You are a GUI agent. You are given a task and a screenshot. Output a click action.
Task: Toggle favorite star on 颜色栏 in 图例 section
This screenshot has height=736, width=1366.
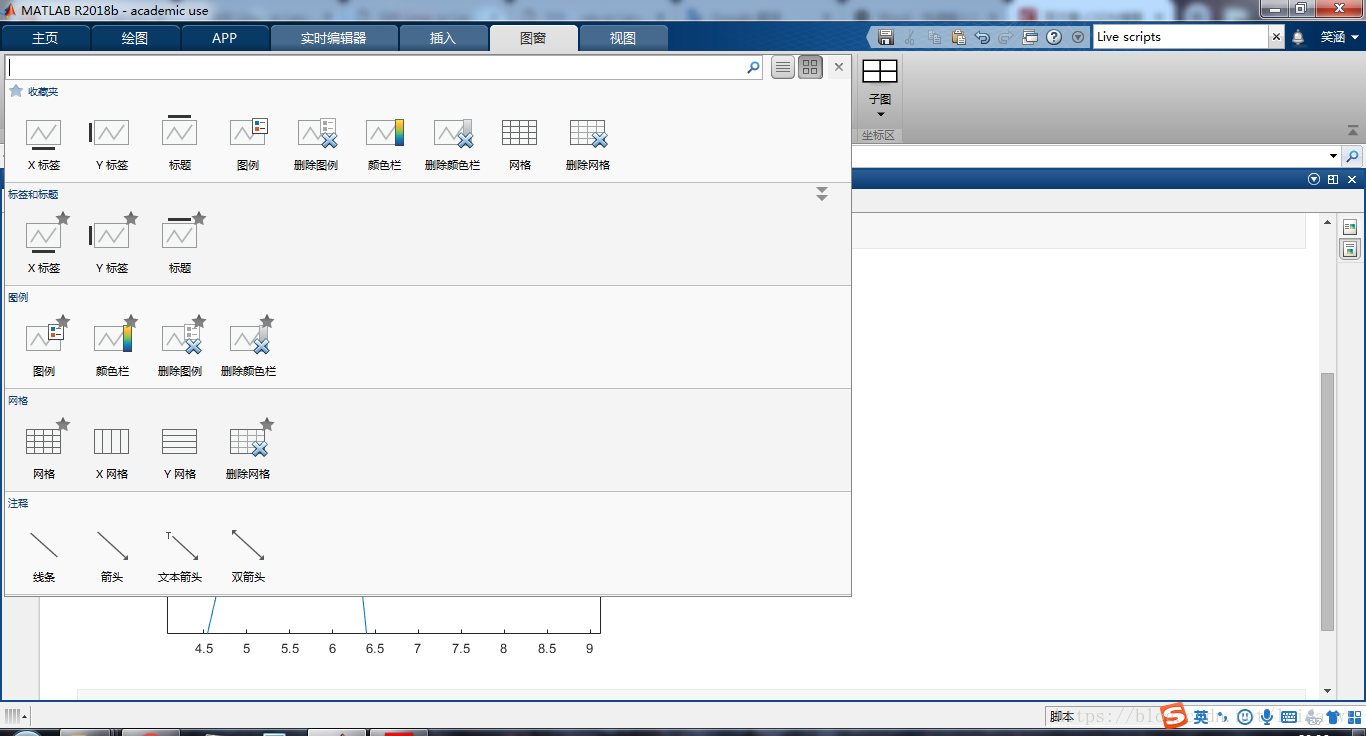(x=131, y=321)
